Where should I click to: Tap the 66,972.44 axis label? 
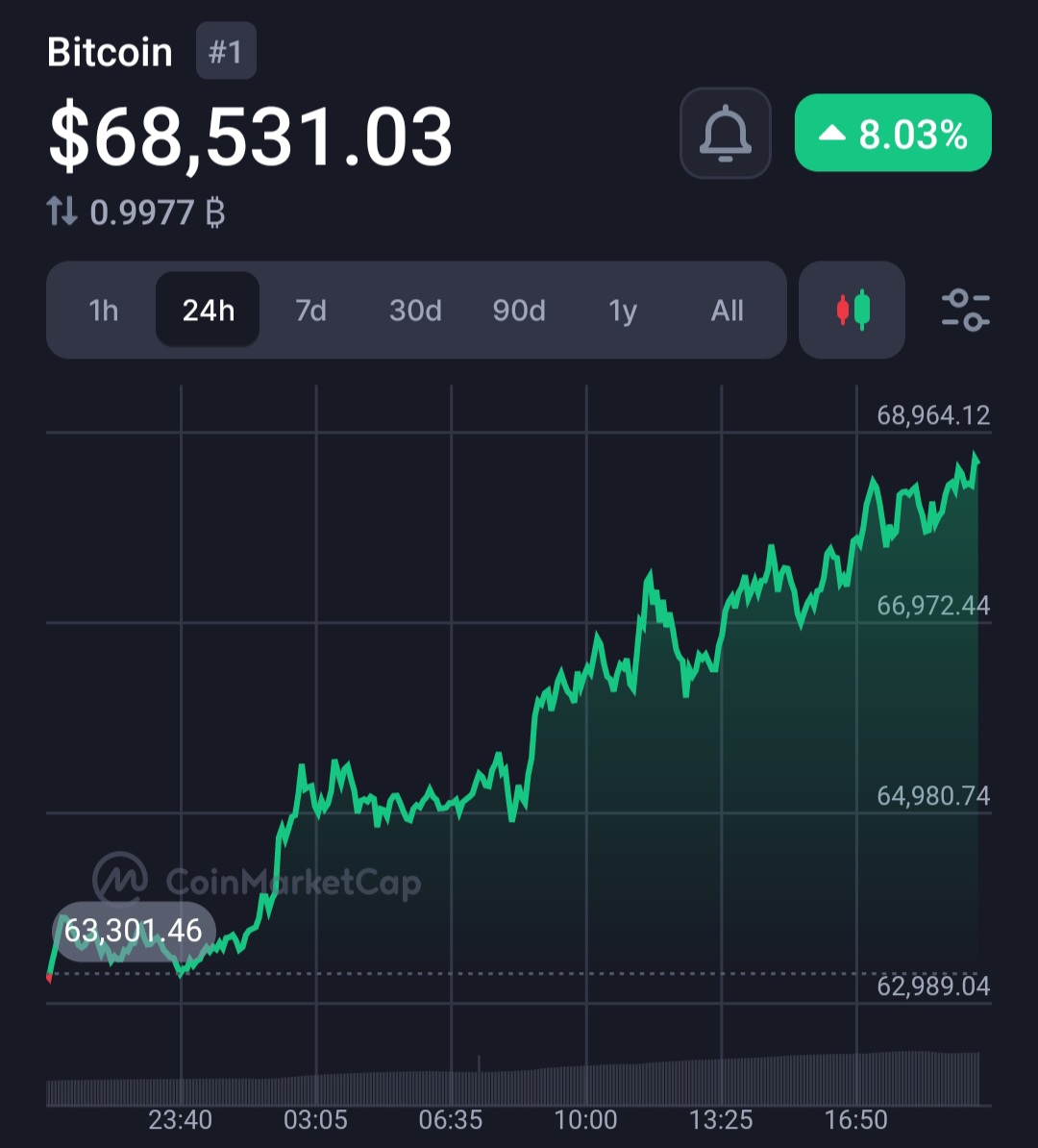[933, 606]
